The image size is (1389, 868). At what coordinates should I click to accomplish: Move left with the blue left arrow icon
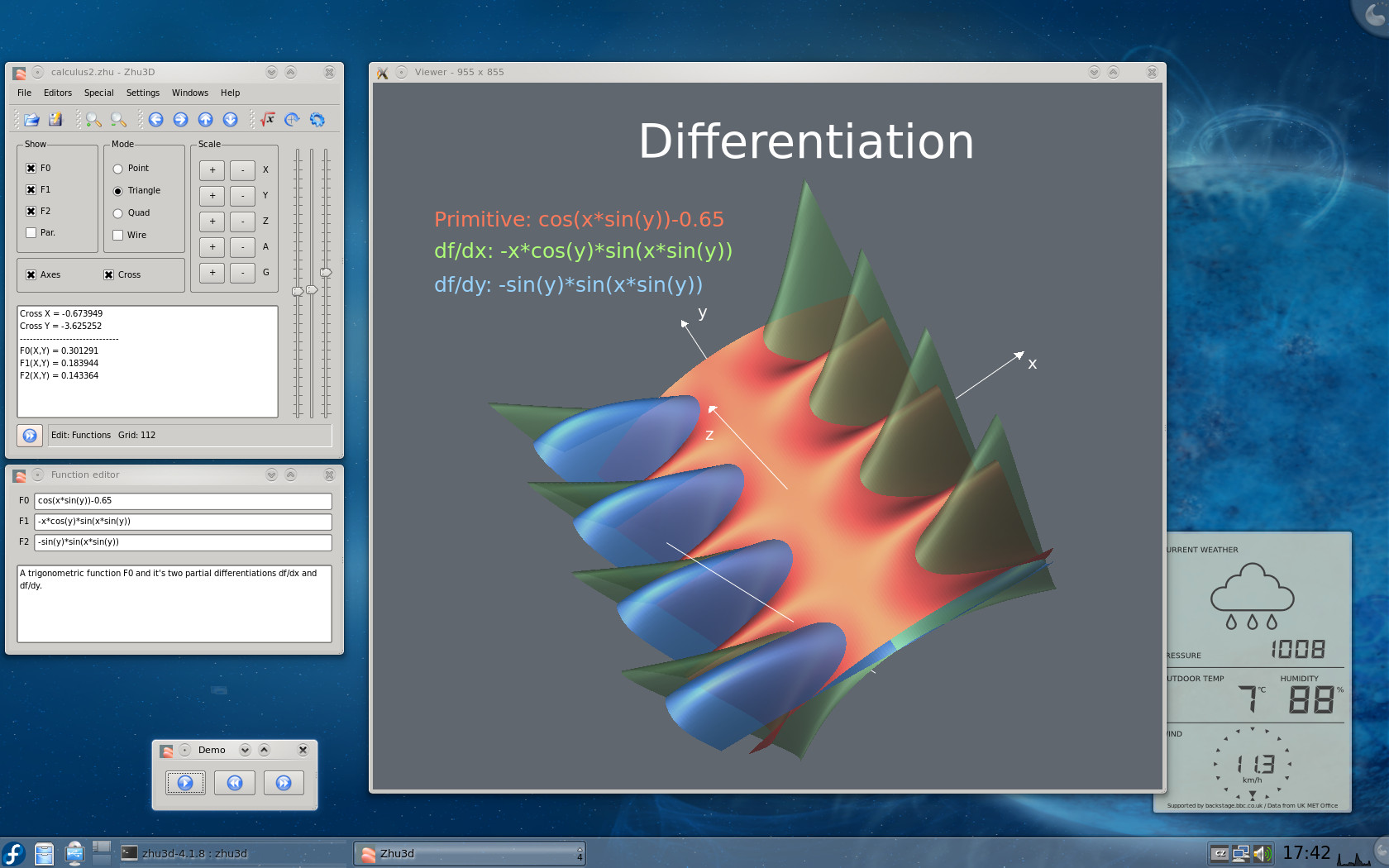pos(155,120)
